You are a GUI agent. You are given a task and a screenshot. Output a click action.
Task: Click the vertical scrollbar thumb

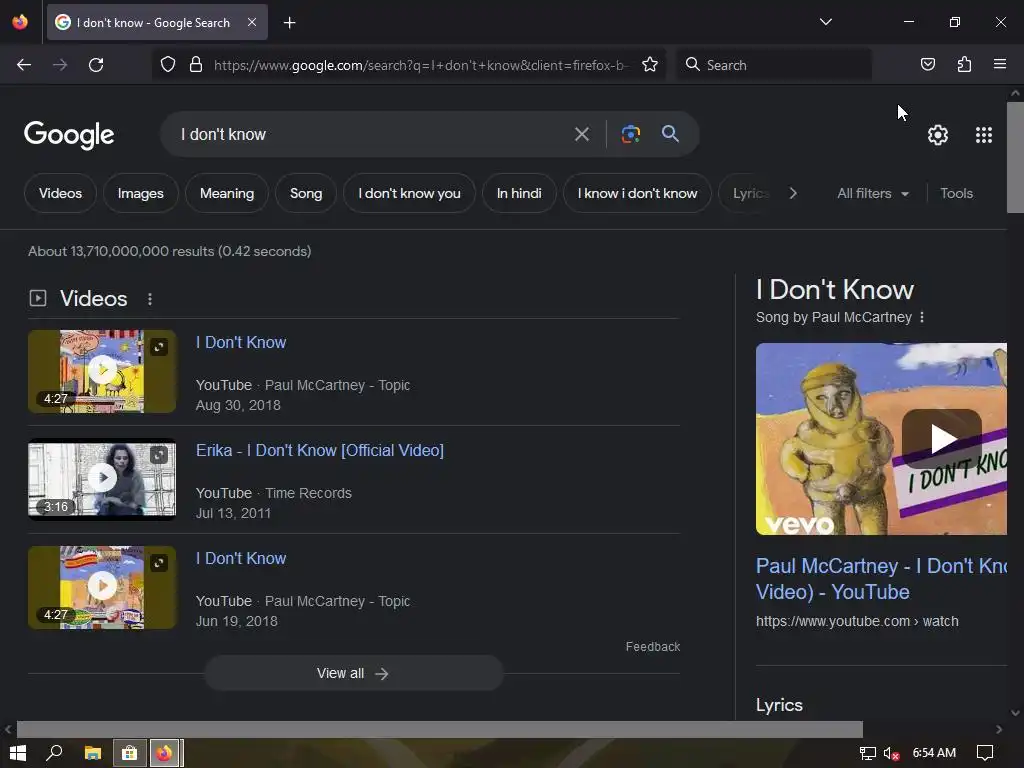1015,157
